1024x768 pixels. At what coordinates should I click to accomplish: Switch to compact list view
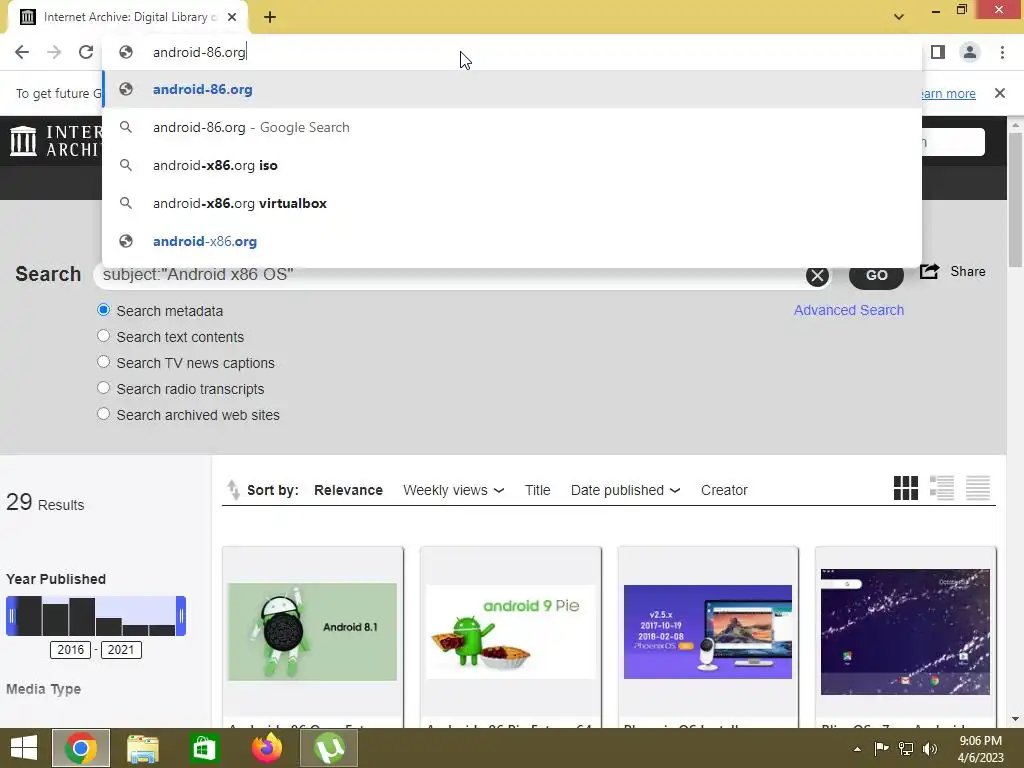pos(978,488)
